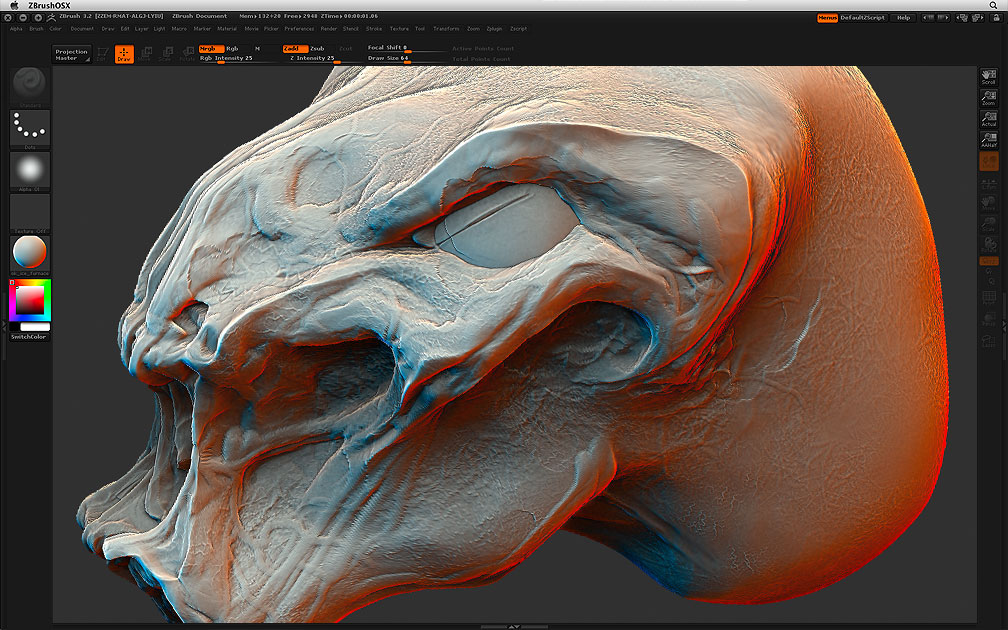This screenshot has width=1008, height=630.
Task: Click the Floor grid icon on right shelf
Action: coord(989,184)
